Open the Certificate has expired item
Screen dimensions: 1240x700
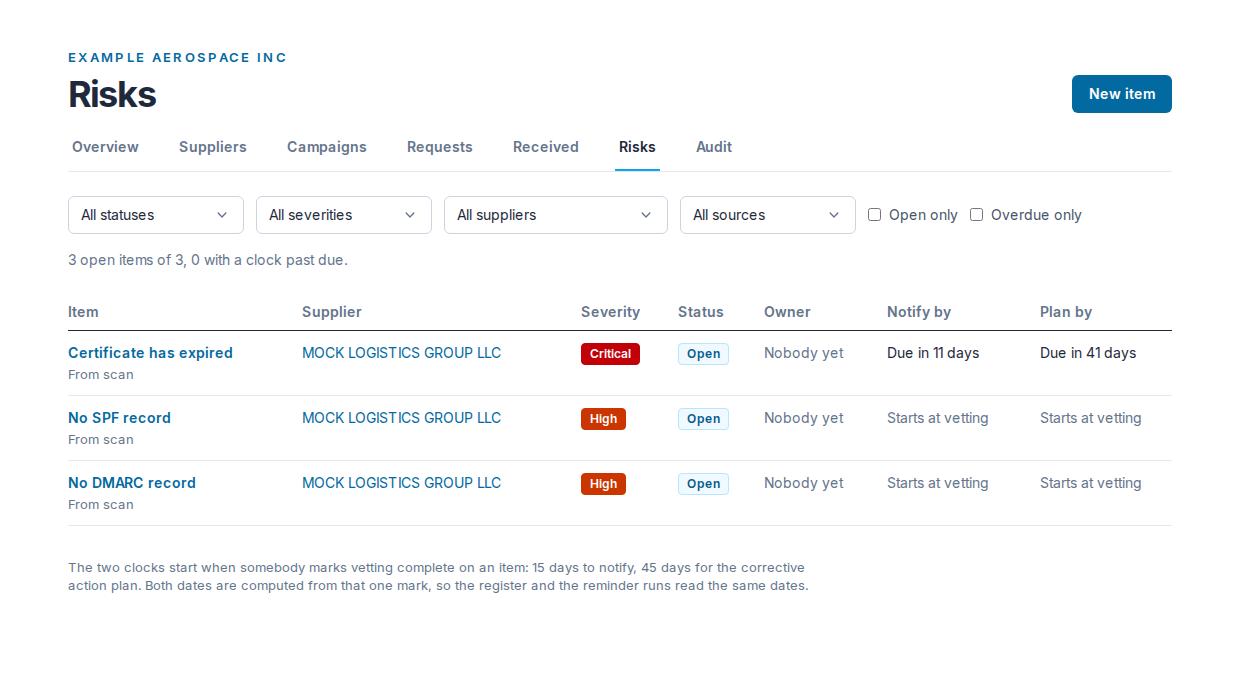click(x=150, y=353)
